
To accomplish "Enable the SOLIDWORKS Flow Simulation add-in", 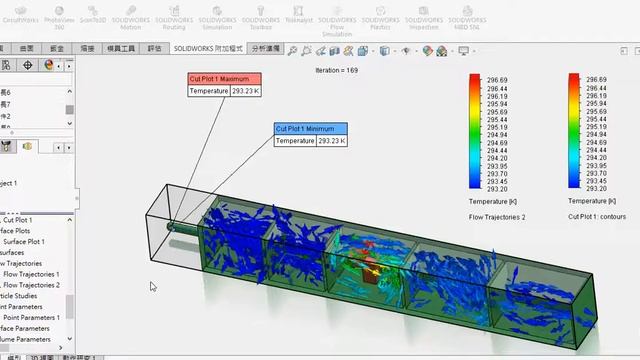I will (337, 21).
